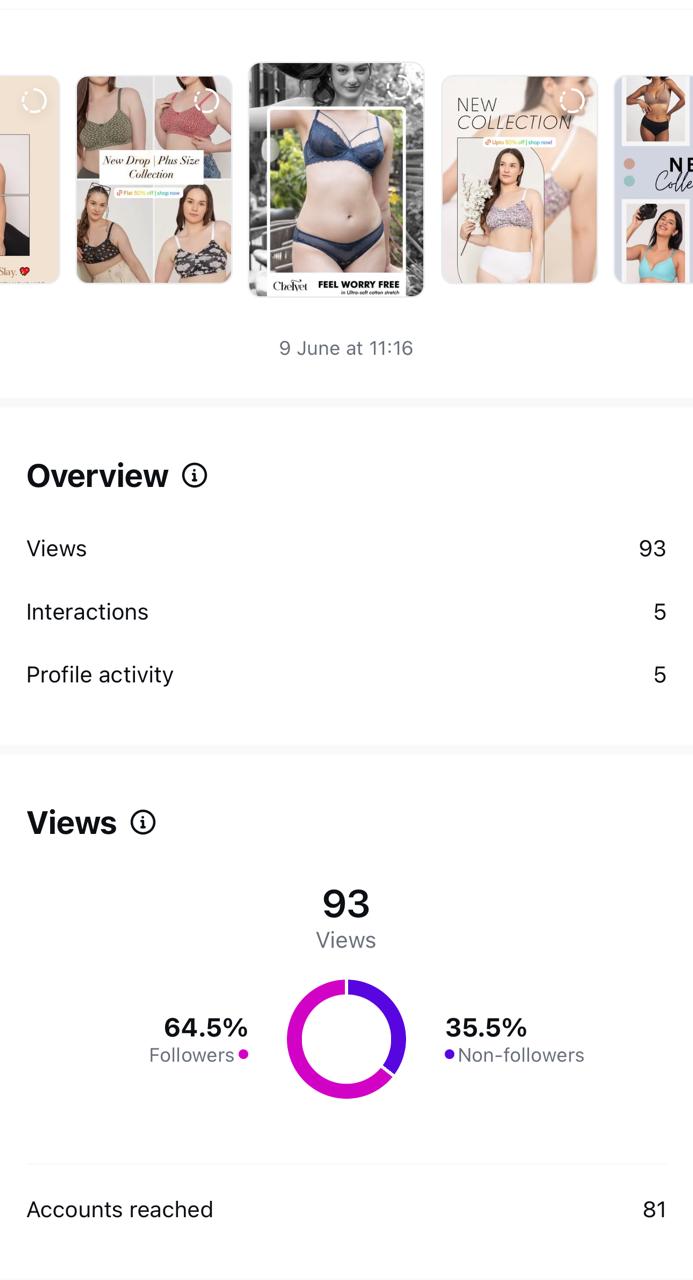This screenshot has height=1280, width=693.
Task: Tap progress ring on New Collection story
Action: [572, 101]
